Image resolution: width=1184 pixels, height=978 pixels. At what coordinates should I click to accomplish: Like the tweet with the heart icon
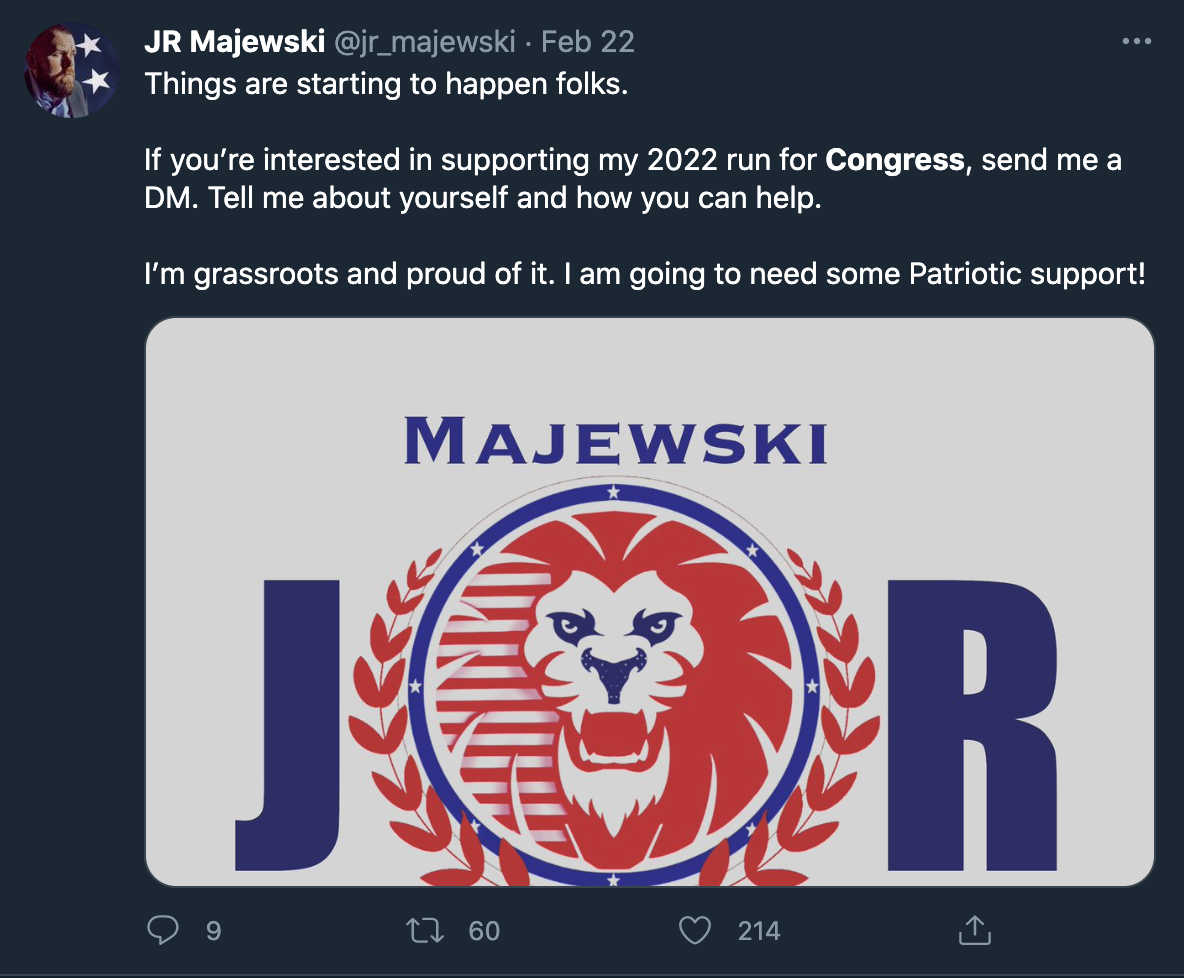coord(694,931)
